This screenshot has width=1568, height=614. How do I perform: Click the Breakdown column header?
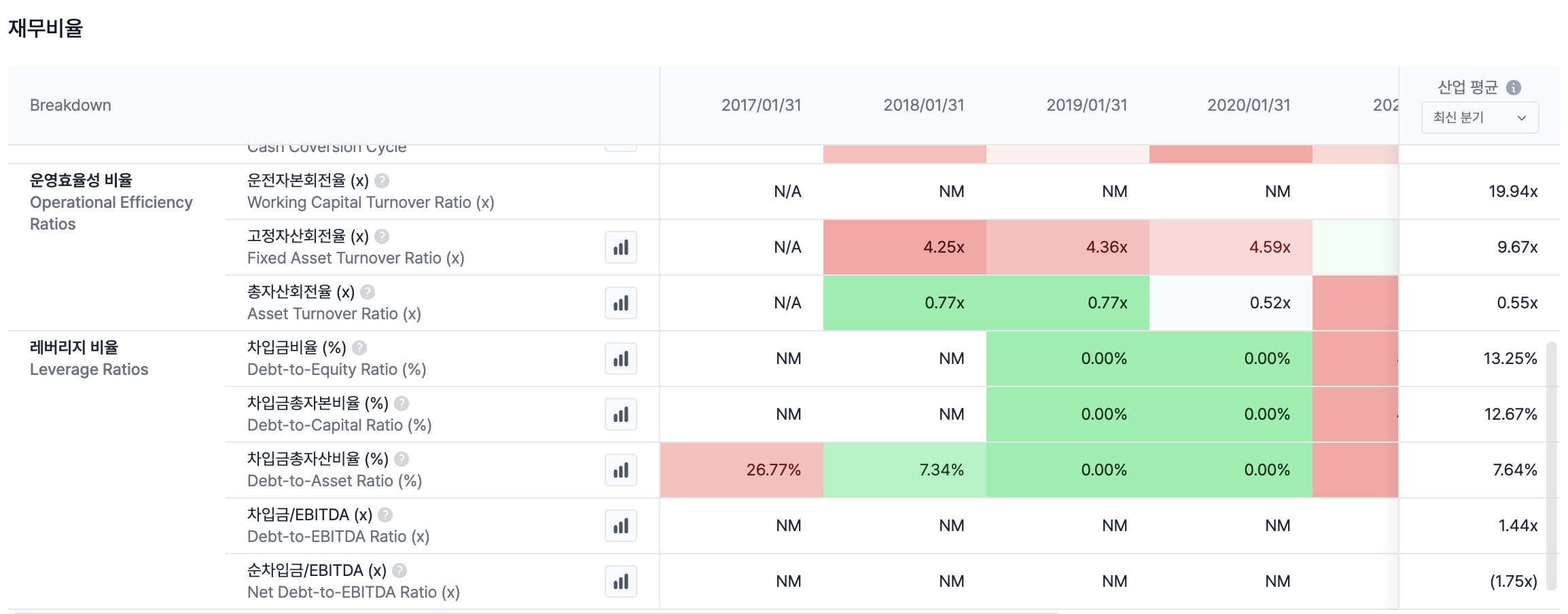(71, 105)
